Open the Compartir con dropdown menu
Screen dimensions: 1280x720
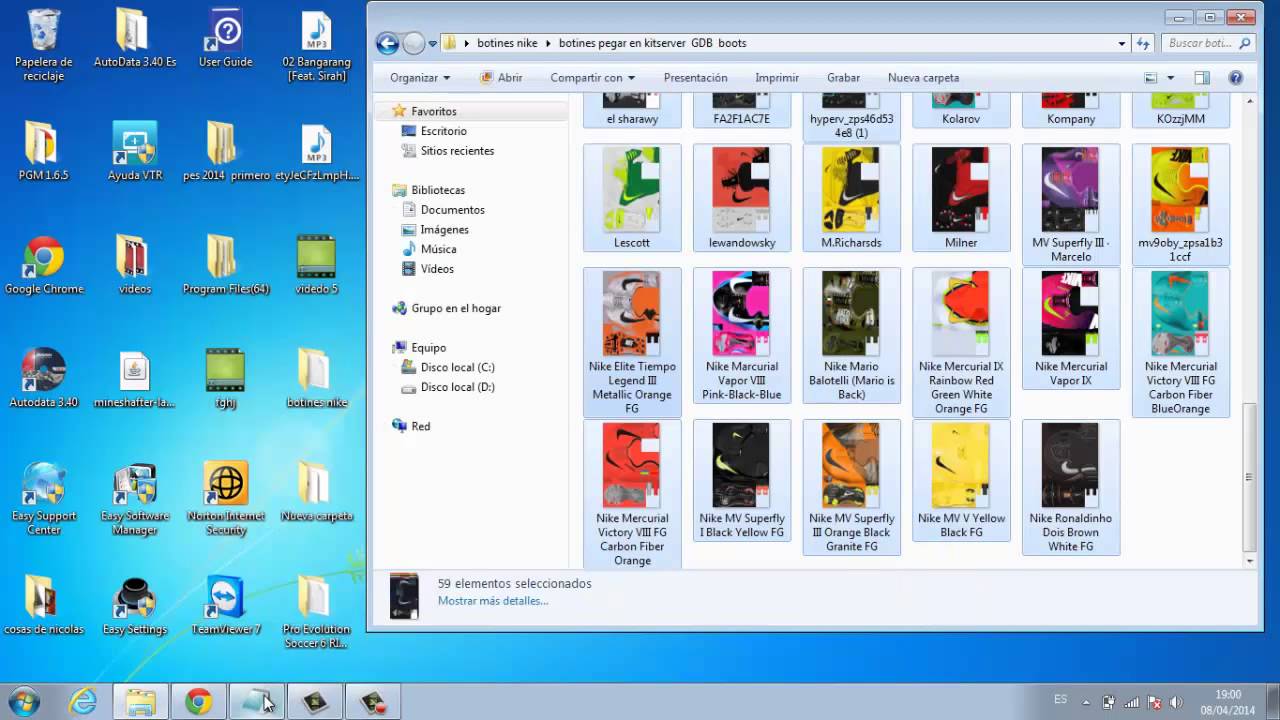tap(592, 78)
